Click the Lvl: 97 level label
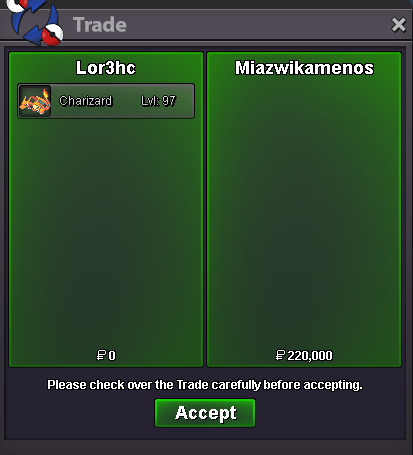The width and height of the screenshot is (413, 455). point(158,101)
